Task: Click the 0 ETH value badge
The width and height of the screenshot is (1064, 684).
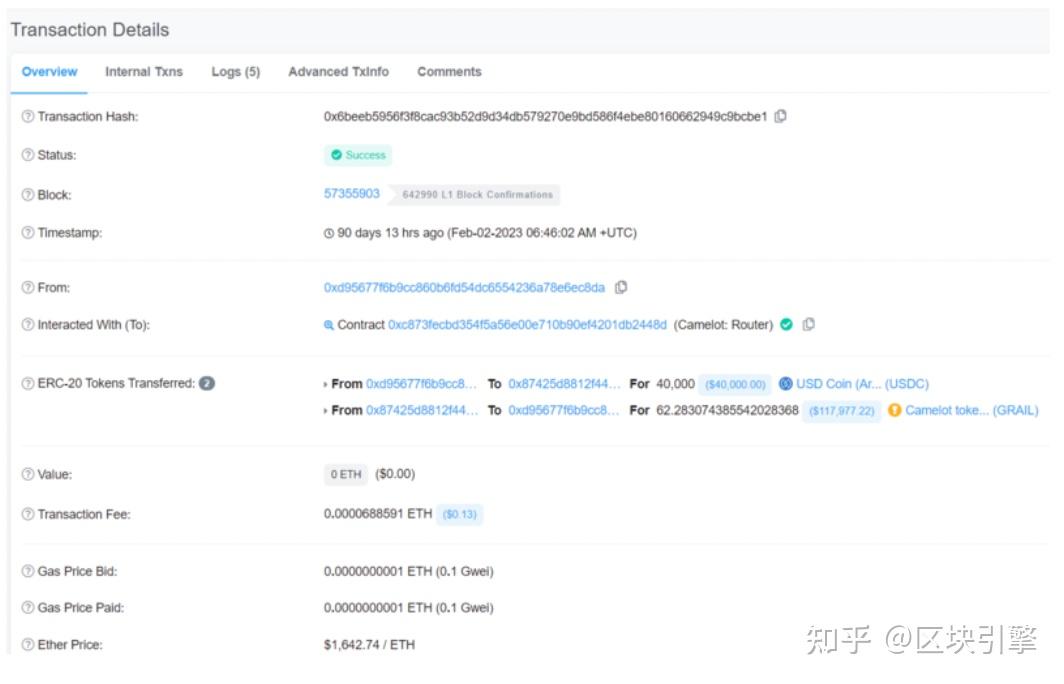Action: pos(345,474)
